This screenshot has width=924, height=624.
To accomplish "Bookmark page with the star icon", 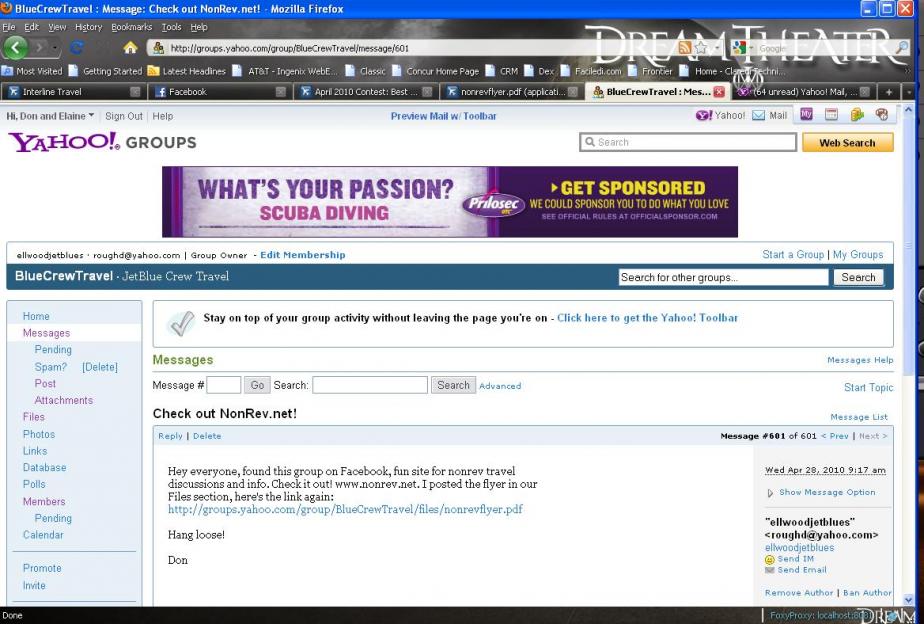I will 702,48.
